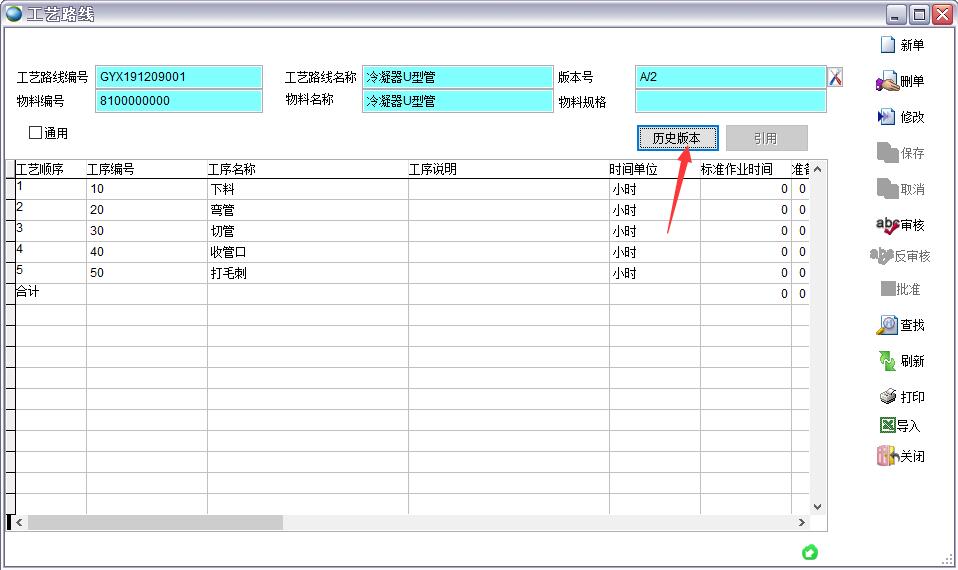Toggle the 通用 checkbox
The width and height of the screenshot is (958, 570).
coord(36,132)
